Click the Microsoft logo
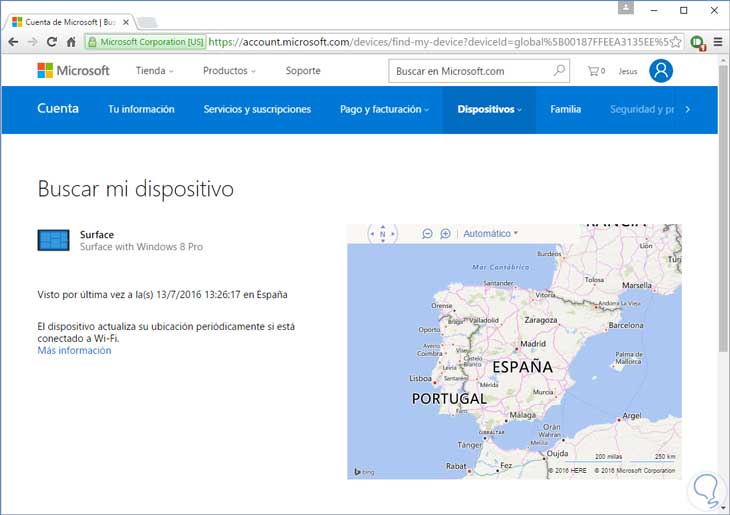Viewport: 730px width, 515px height. point(74,71)
